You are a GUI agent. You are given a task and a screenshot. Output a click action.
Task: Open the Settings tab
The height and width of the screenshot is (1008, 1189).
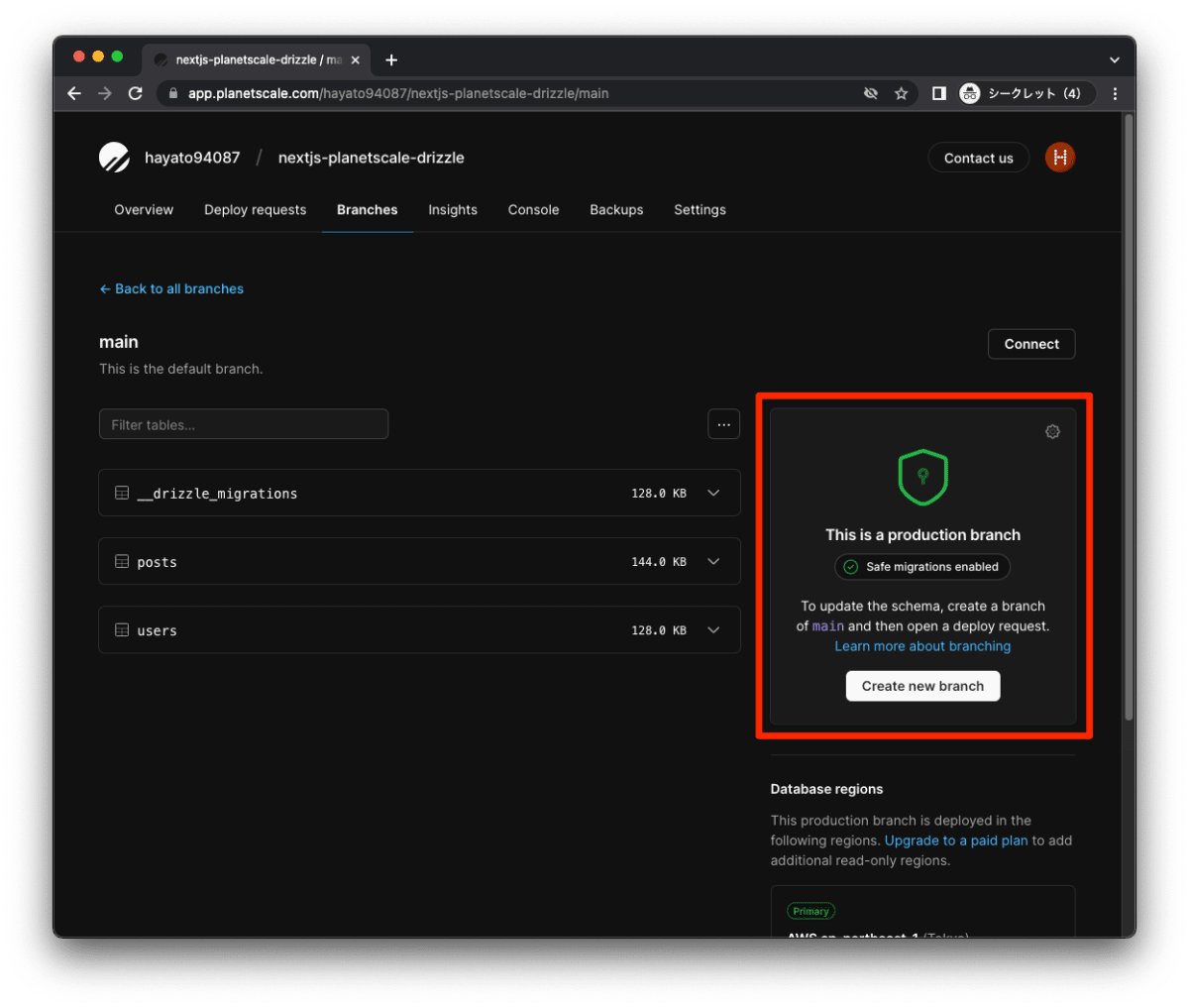coord(700,210)
